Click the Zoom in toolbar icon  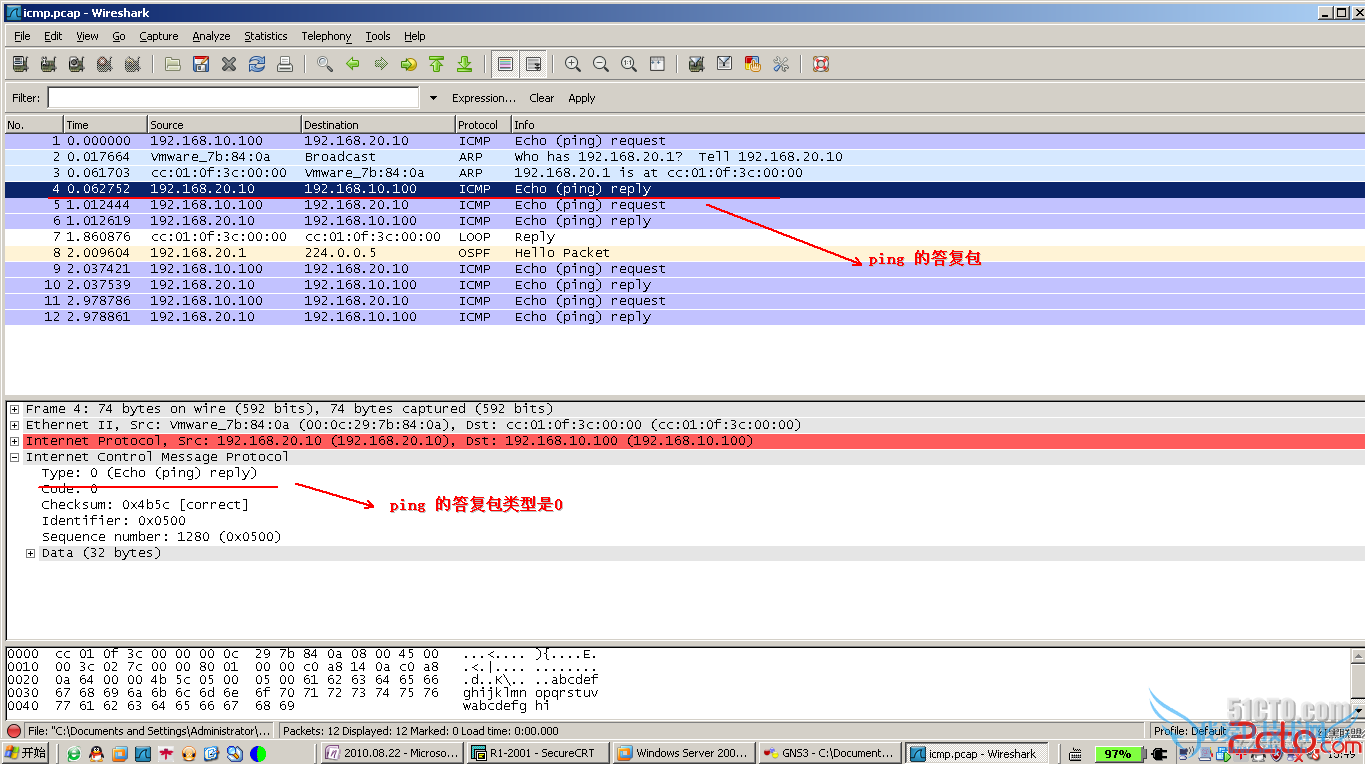(573, 64)
